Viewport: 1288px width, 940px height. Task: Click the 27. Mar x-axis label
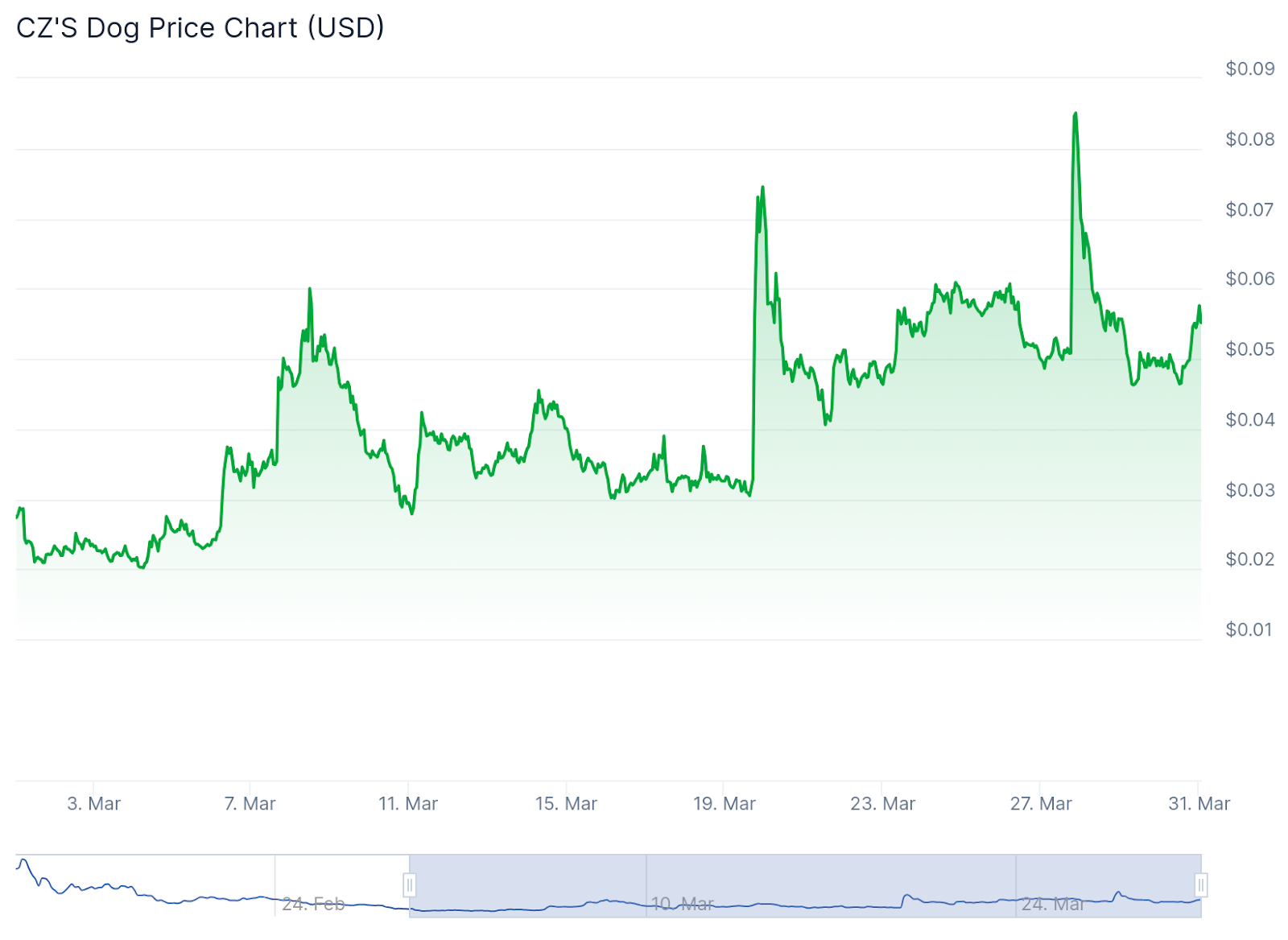coord(1041,803)
